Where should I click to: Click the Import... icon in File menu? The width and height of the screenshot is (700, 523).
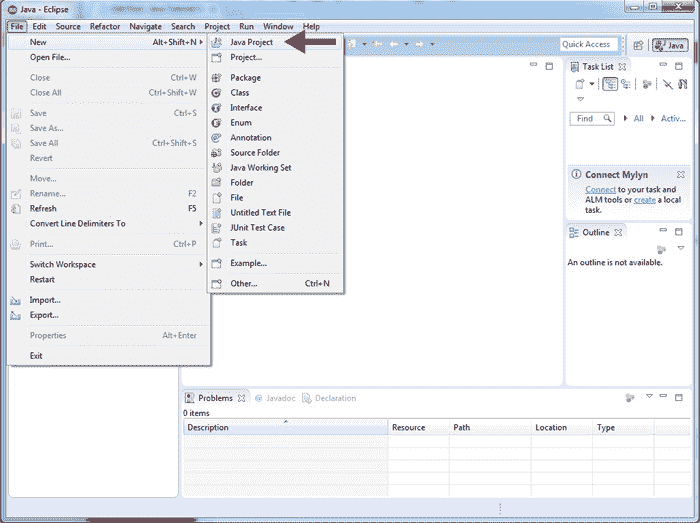(16, 300)
